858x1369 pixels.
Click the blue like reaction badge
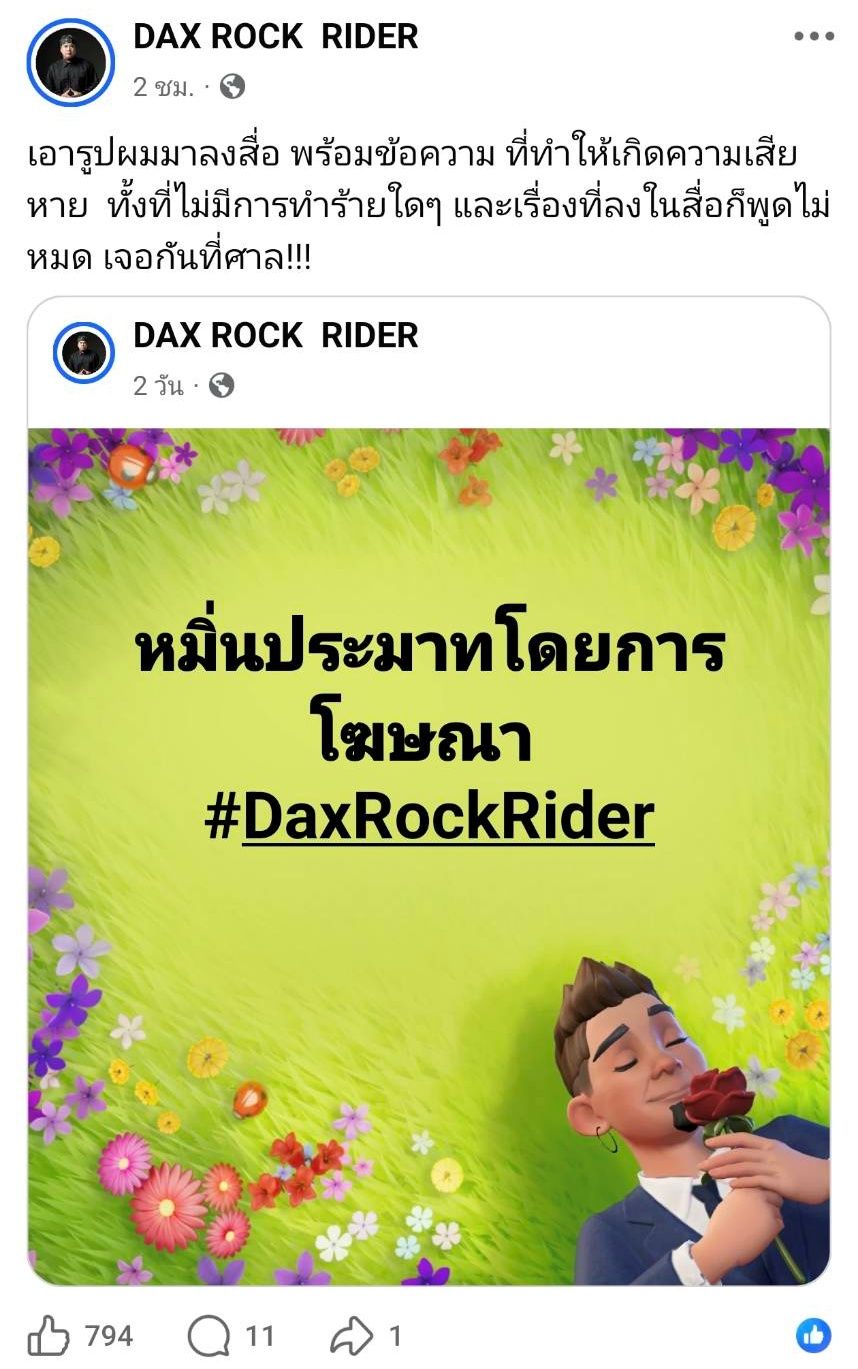[x=813, y=1335]
